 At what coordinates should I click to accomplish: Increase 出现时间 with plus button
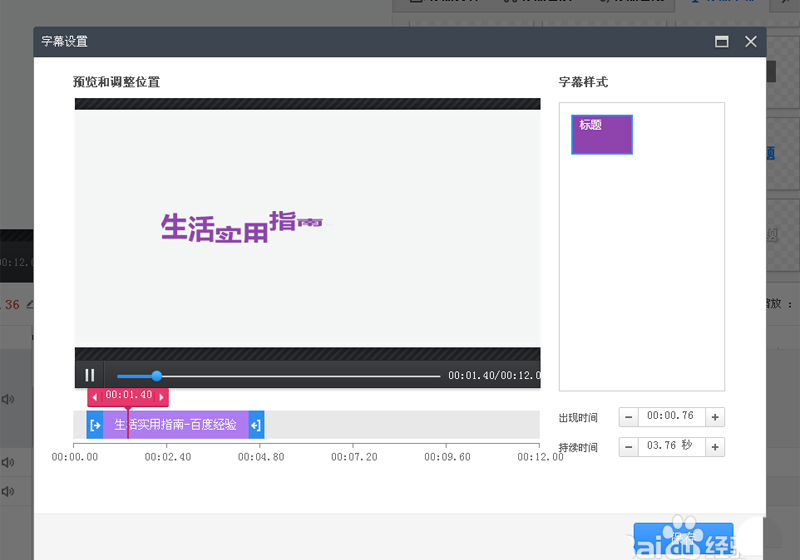(715, 417)
